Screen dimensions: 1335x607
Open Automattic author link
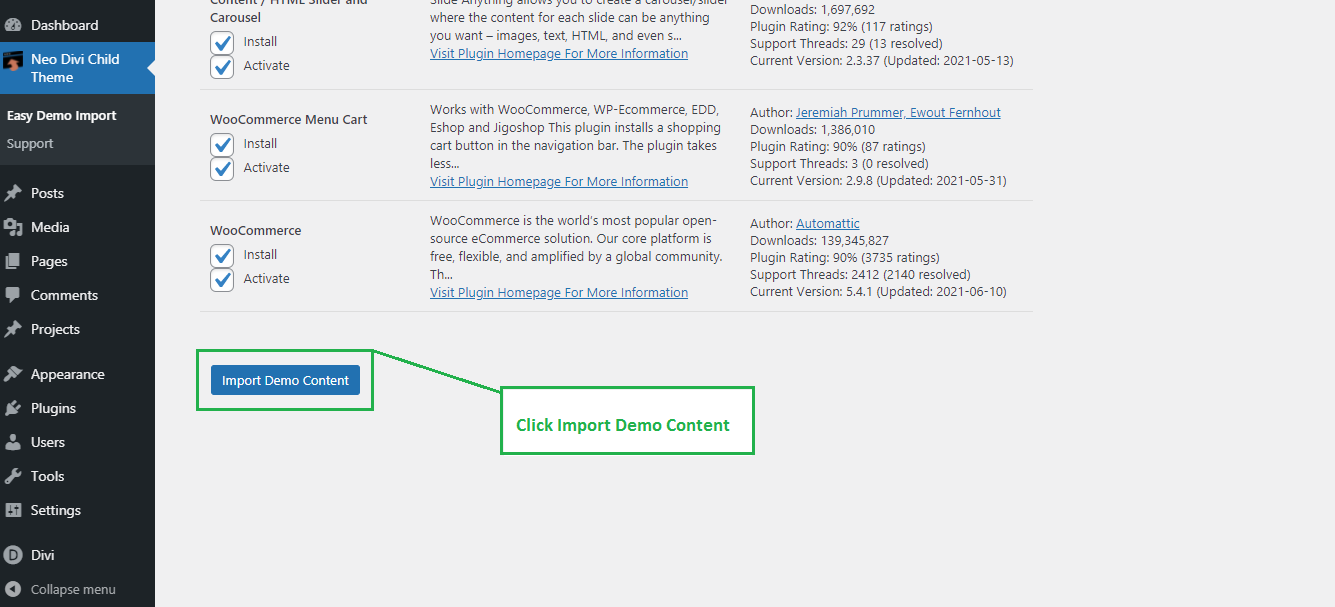point(828,224)
